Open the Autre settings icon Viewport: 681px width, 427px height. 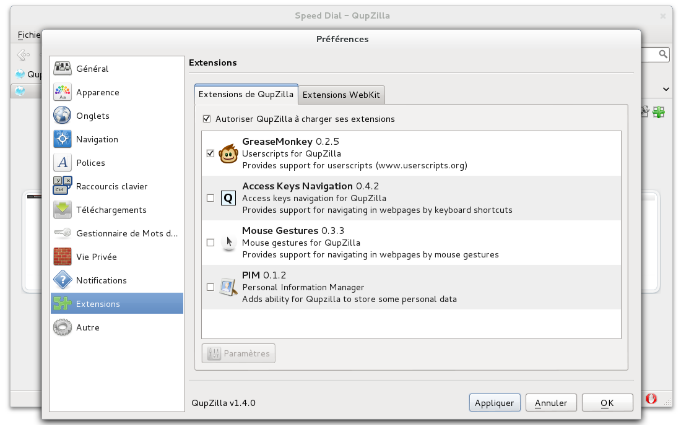coord(63,327)
